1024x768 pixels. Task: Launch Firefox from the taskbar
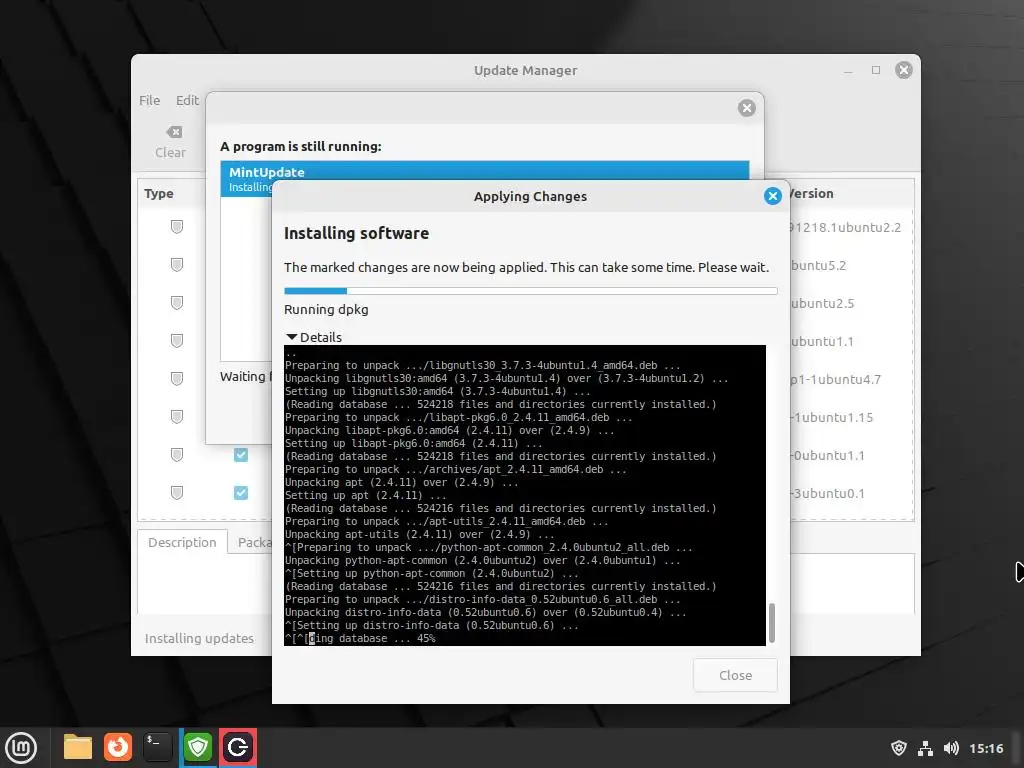click(x=118, y=747)
